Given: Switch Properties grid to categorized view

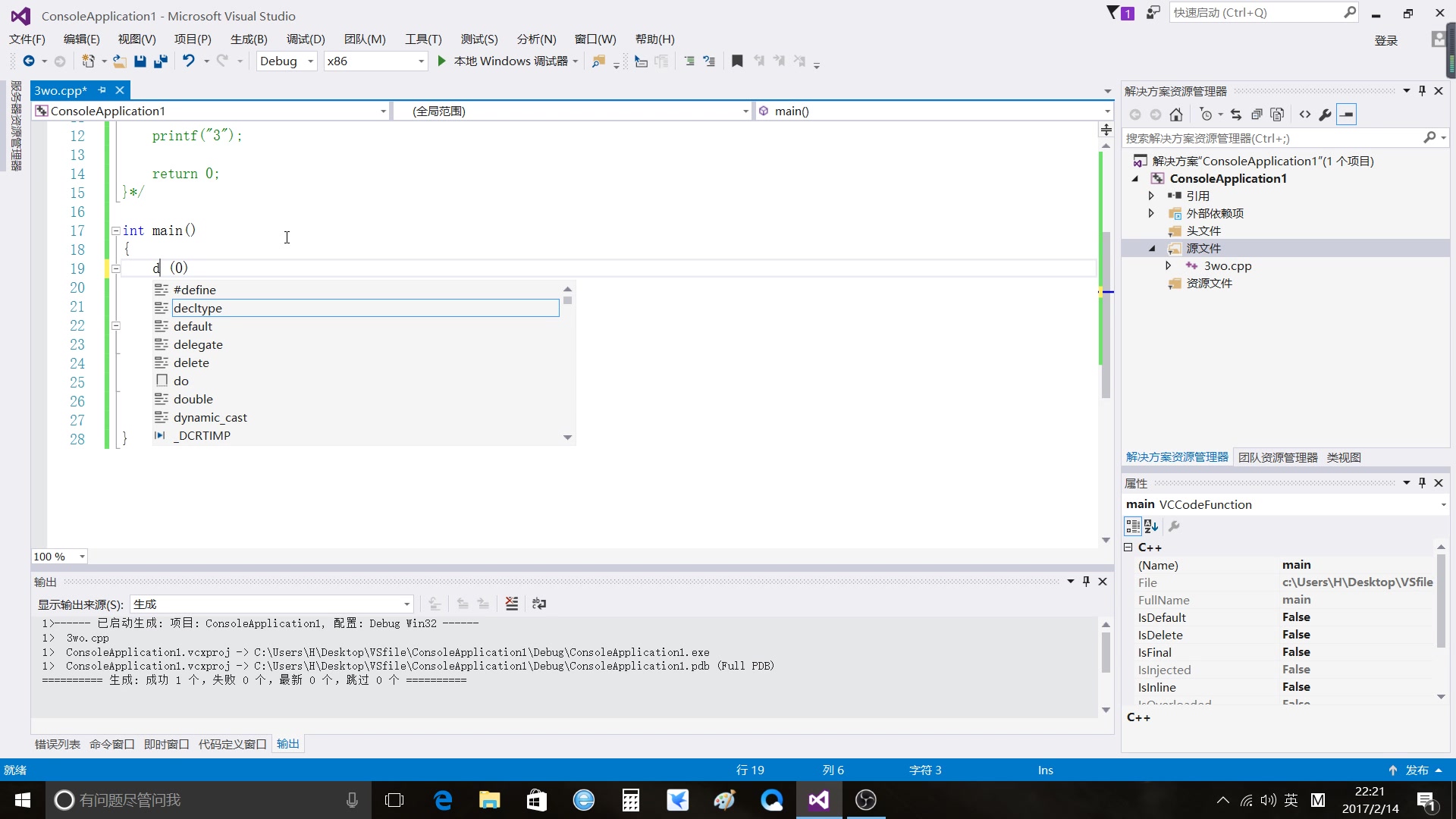Looking at the screenshot, I should click(x=1132, y=526).
